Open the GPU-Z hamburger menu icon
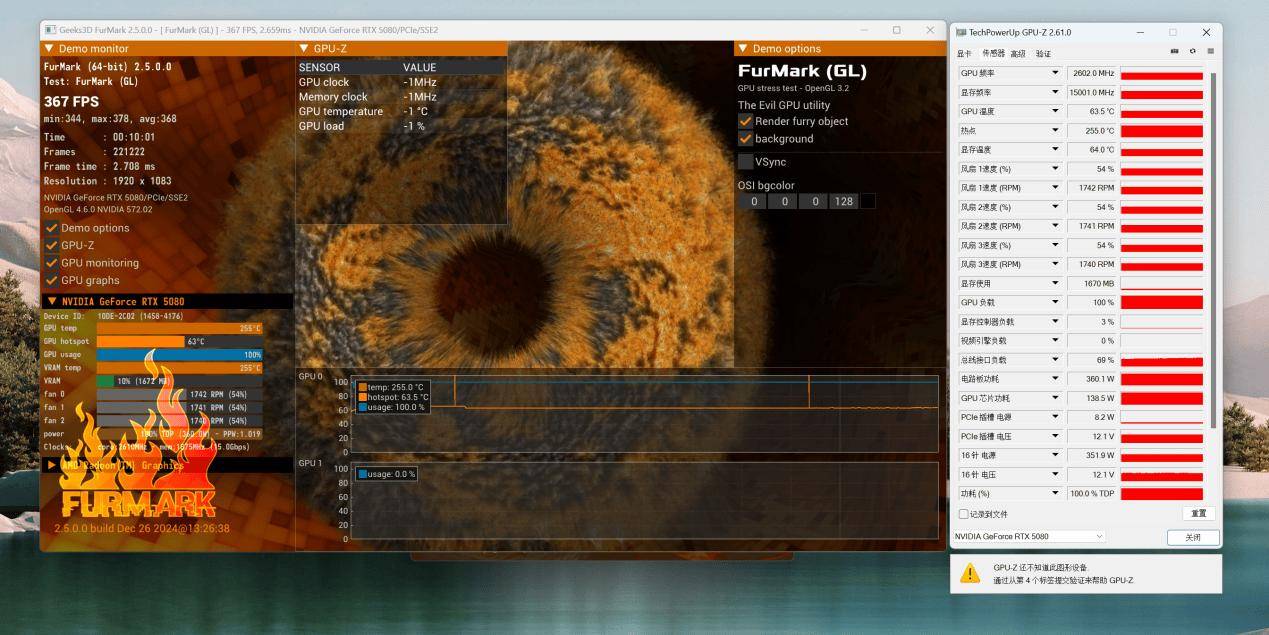The height and width of the screenshot is (635, 1269). (x=1210, y=52)
